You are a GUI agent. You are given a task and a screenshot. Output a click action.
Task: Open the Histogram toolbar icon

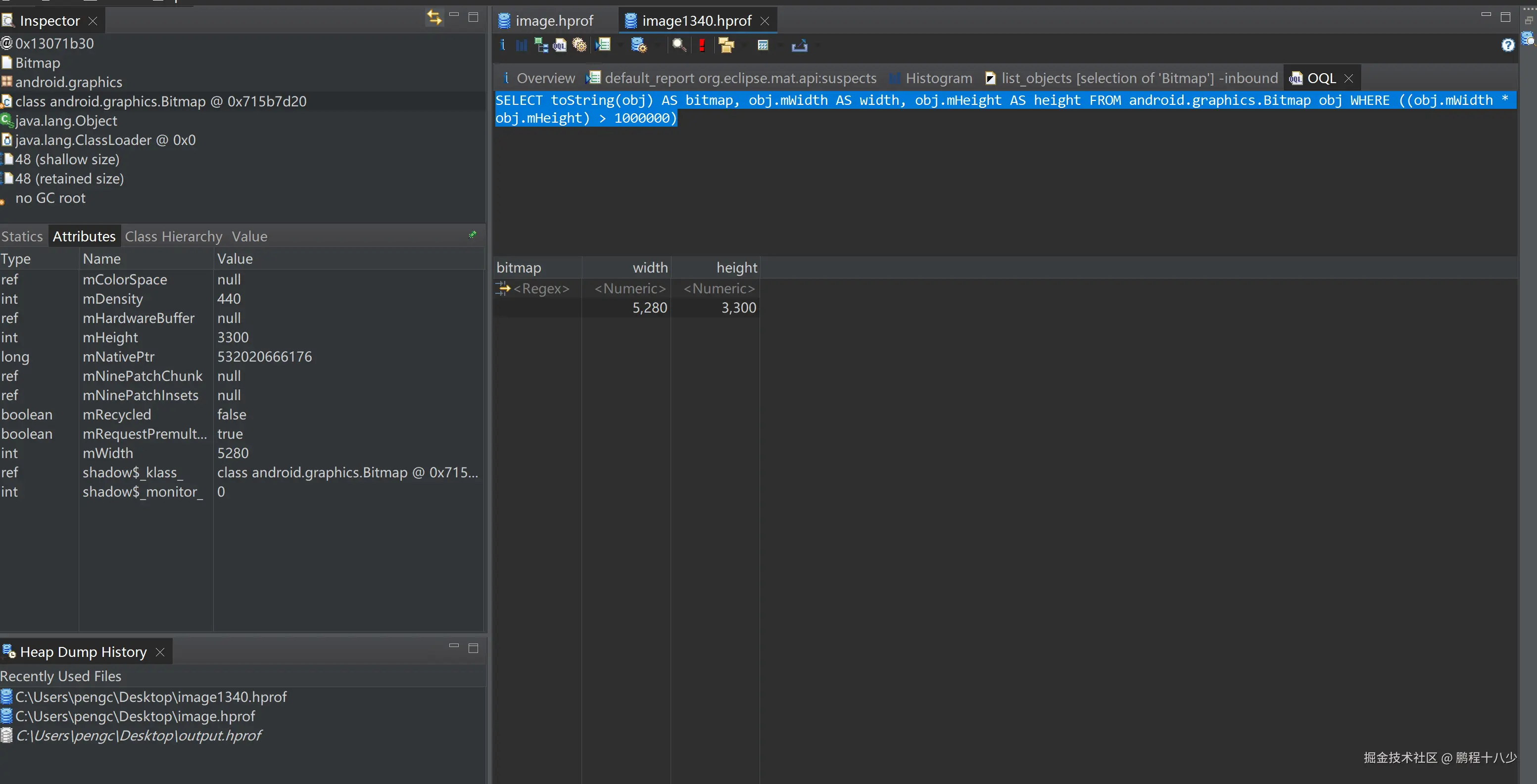click(x=521, y=46)
